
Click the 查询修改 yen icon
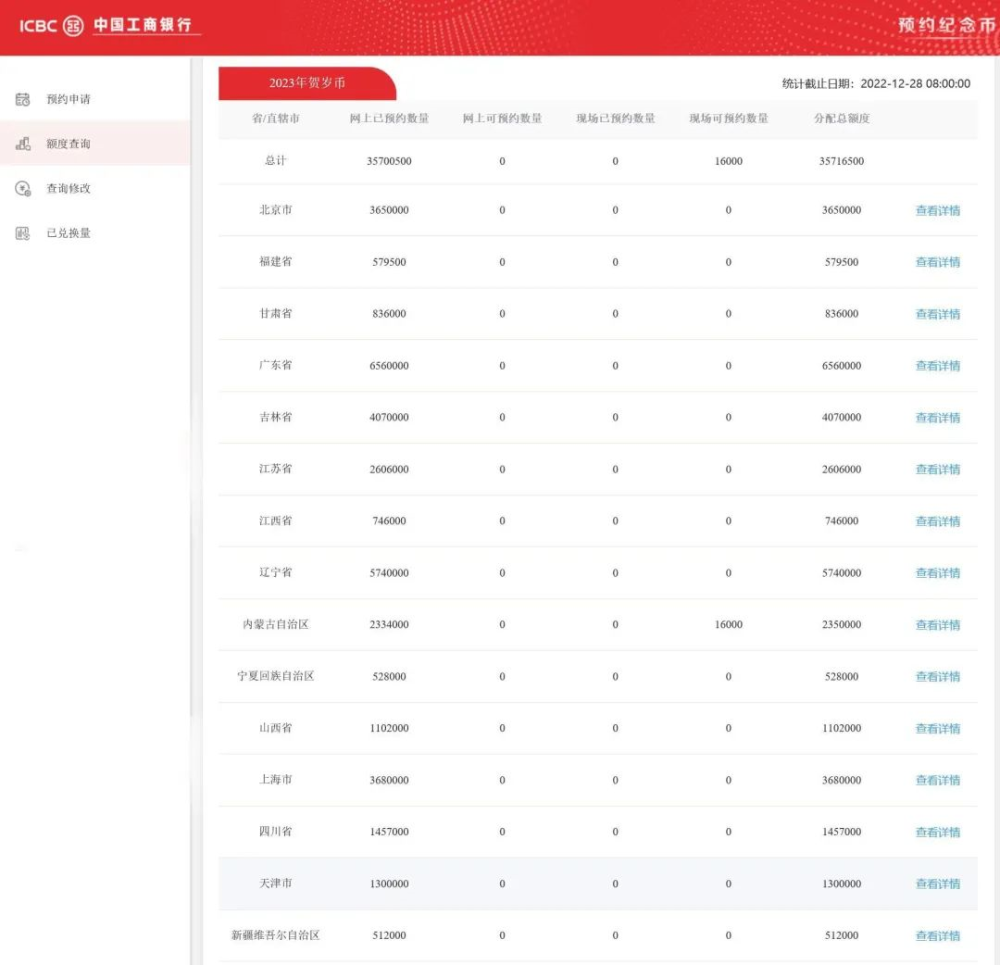pos(23,188)
